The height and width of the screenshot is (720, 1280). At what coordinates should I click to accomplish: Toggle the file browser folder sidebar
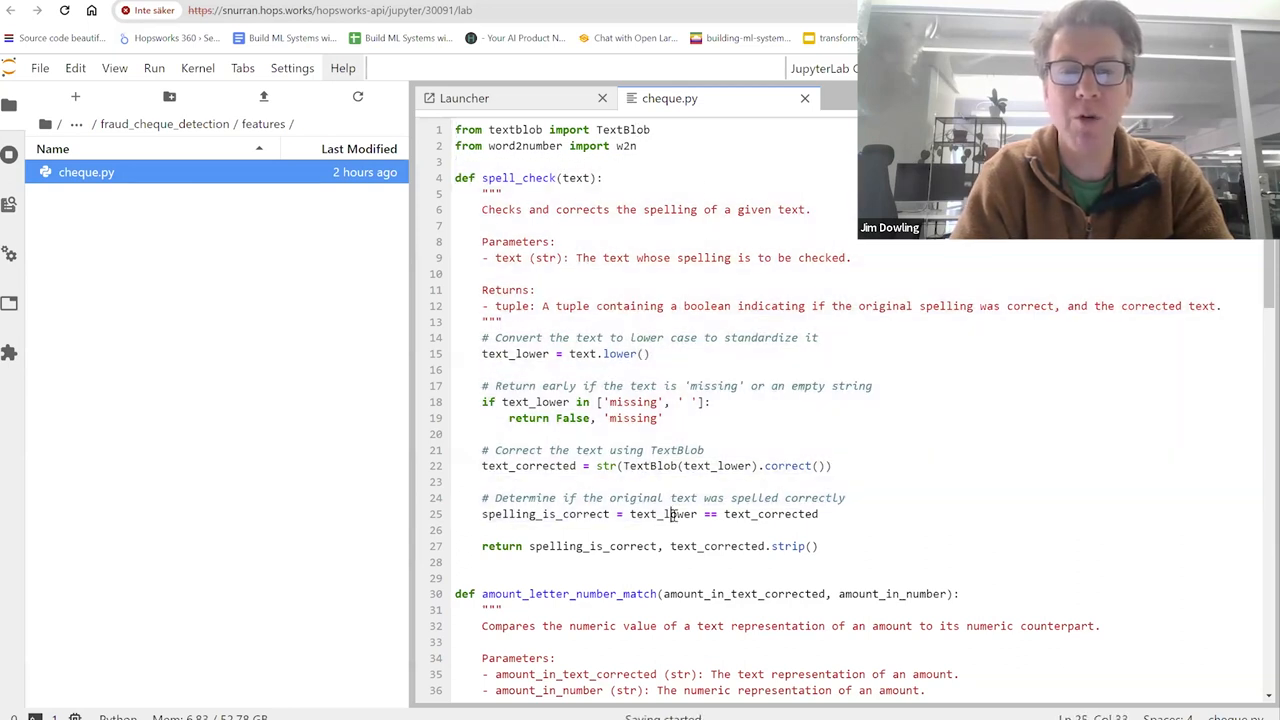pos(10,105)
